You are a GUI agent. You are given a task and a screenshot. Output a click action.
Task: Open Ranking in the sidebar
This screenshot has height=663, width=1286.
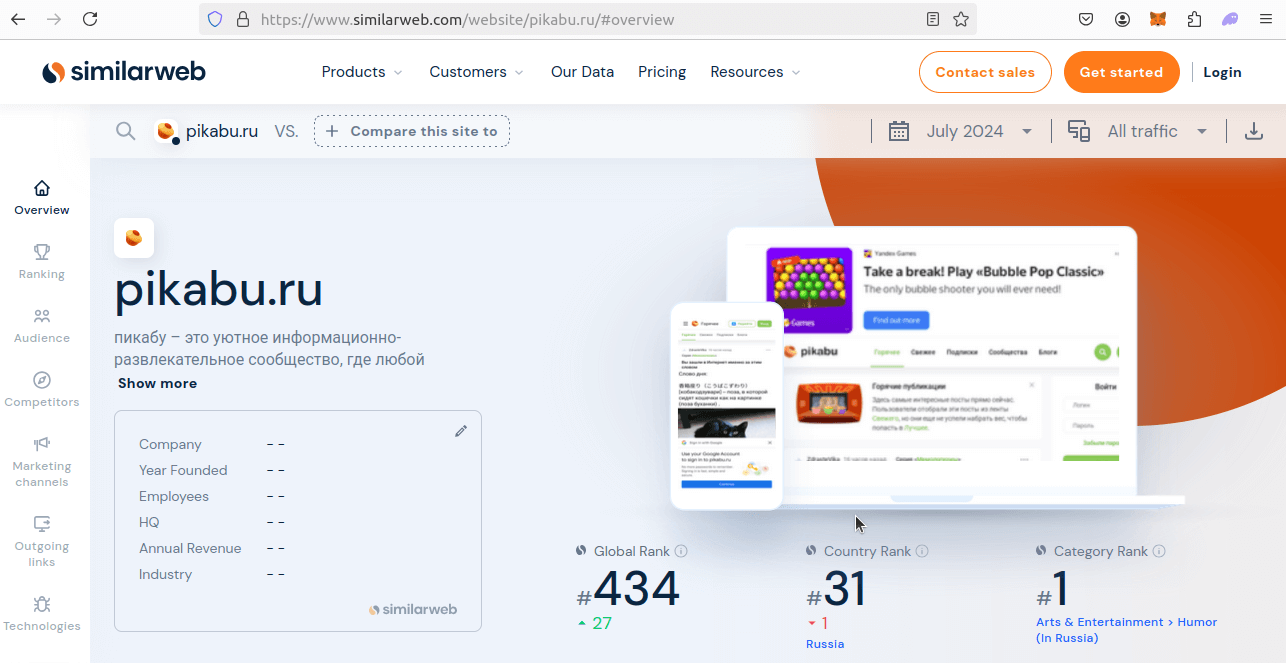42,262
